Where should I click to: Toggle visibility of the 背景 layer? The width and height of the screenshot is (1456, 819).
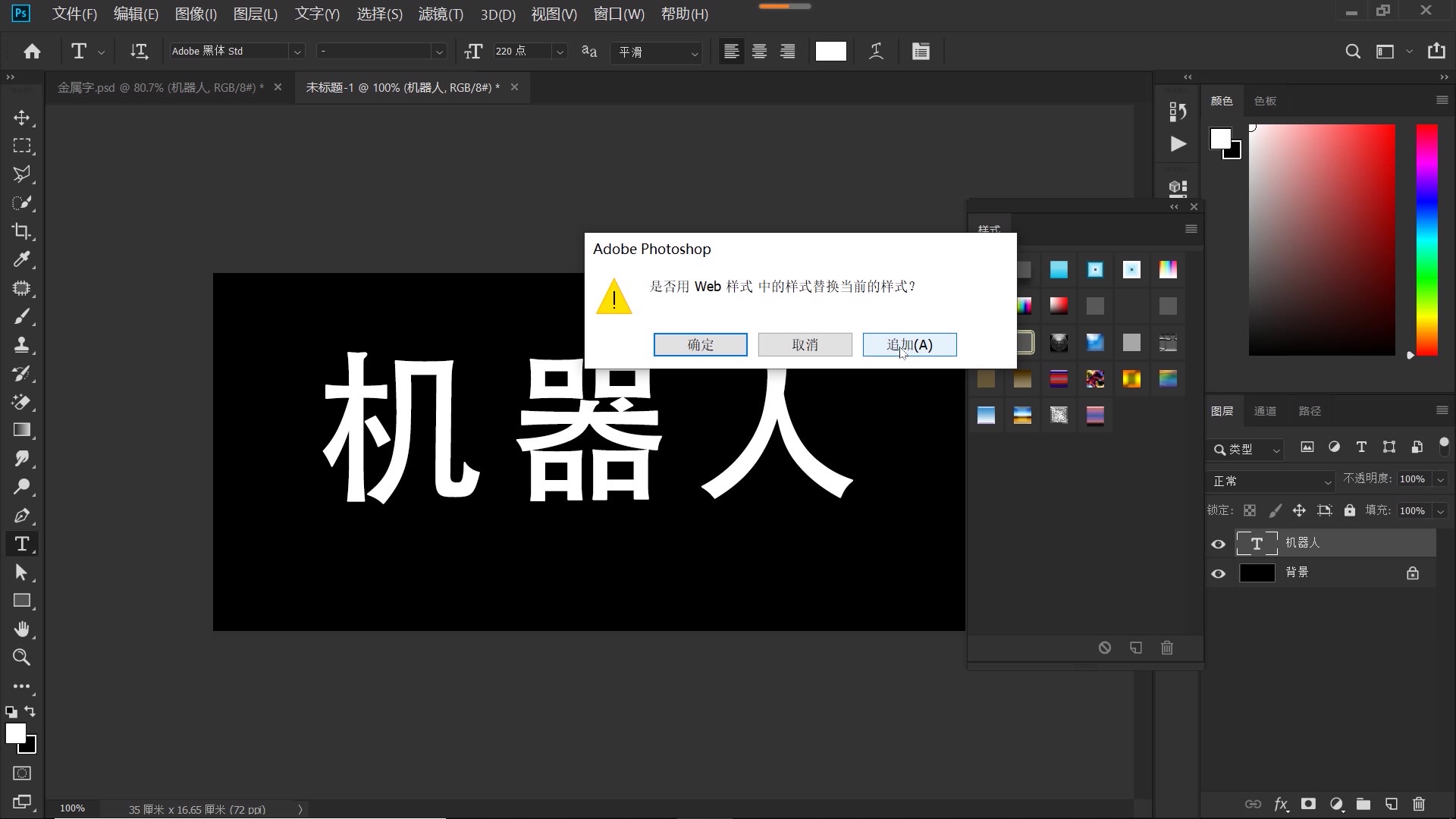(x=1219, y=573)
